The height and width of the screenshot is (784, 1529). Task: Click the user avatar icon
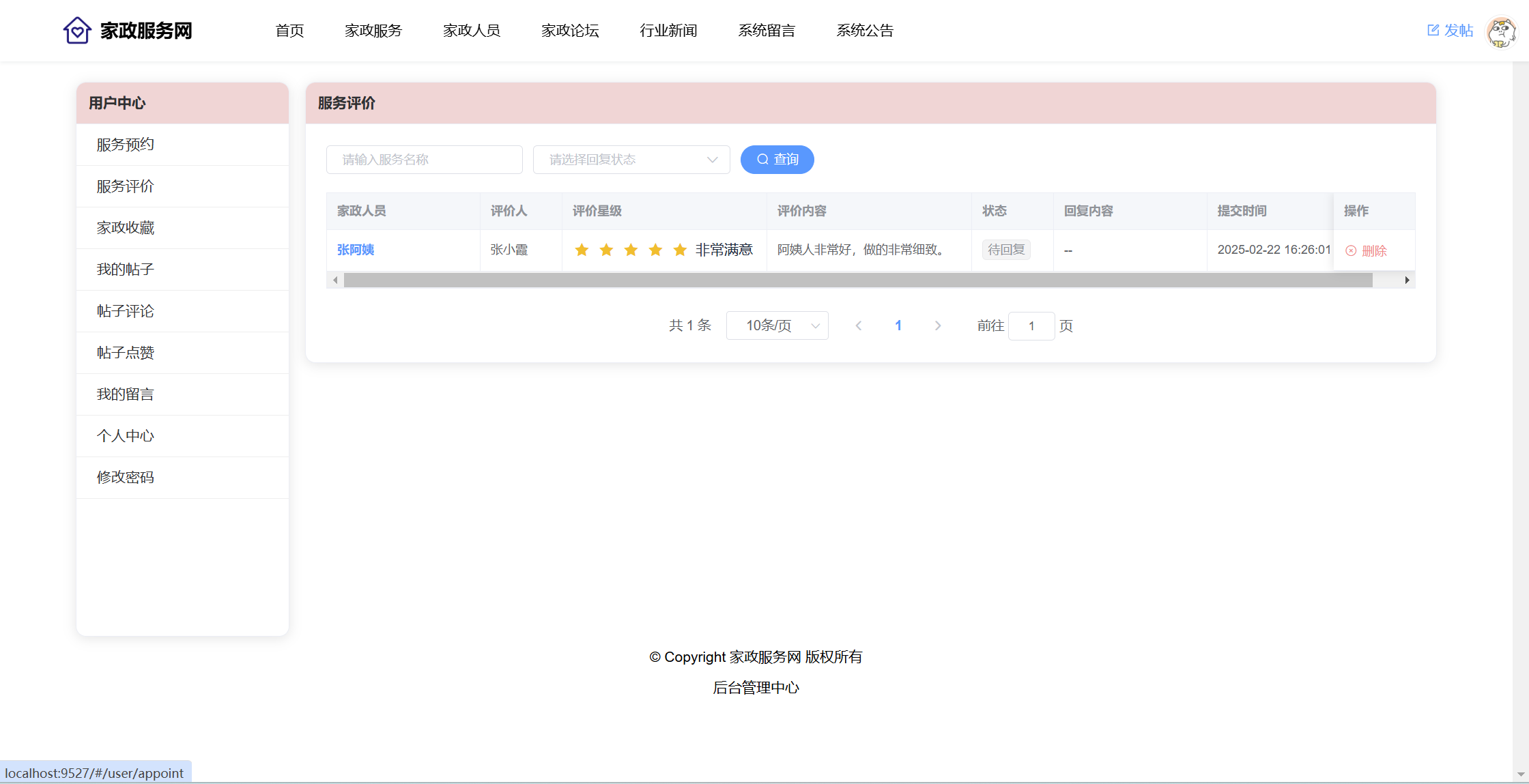[x=1501, y=32]
